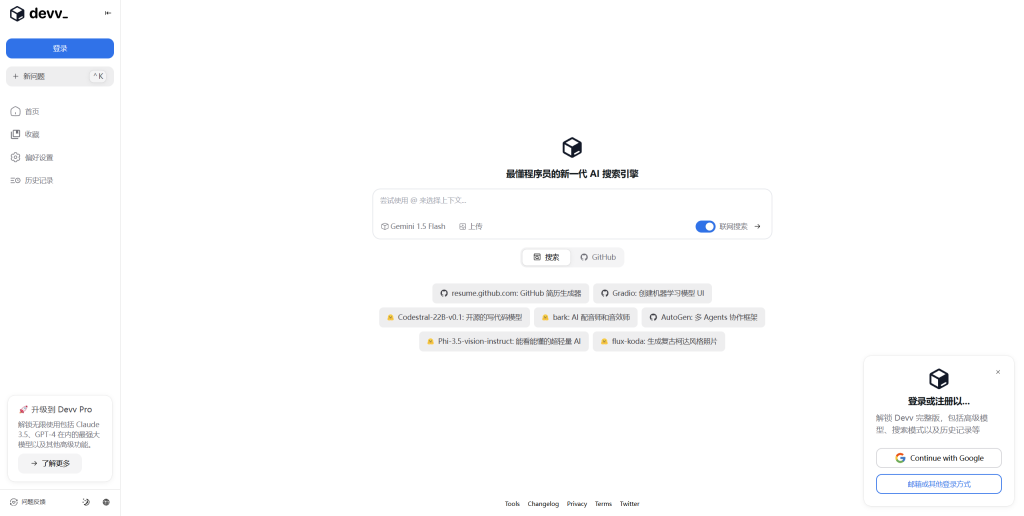The image size is (1024, 516).
Task: Click the 升级到 Devv Pro heading
Action: pos(56,410)
